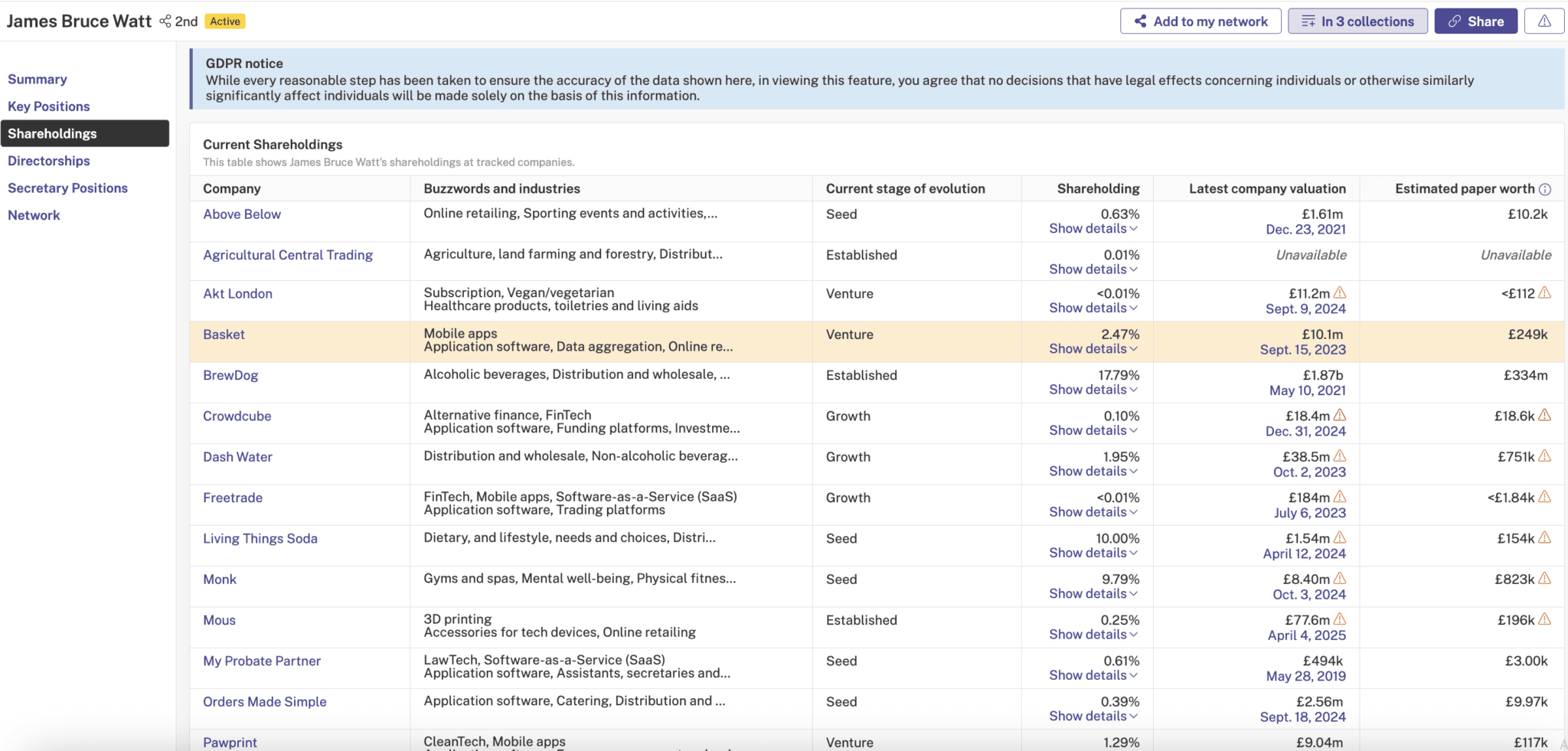The height and width of the screenshot is (751, 1568).
Task: Open the BrewDog company link
Action: click(230, 375)
